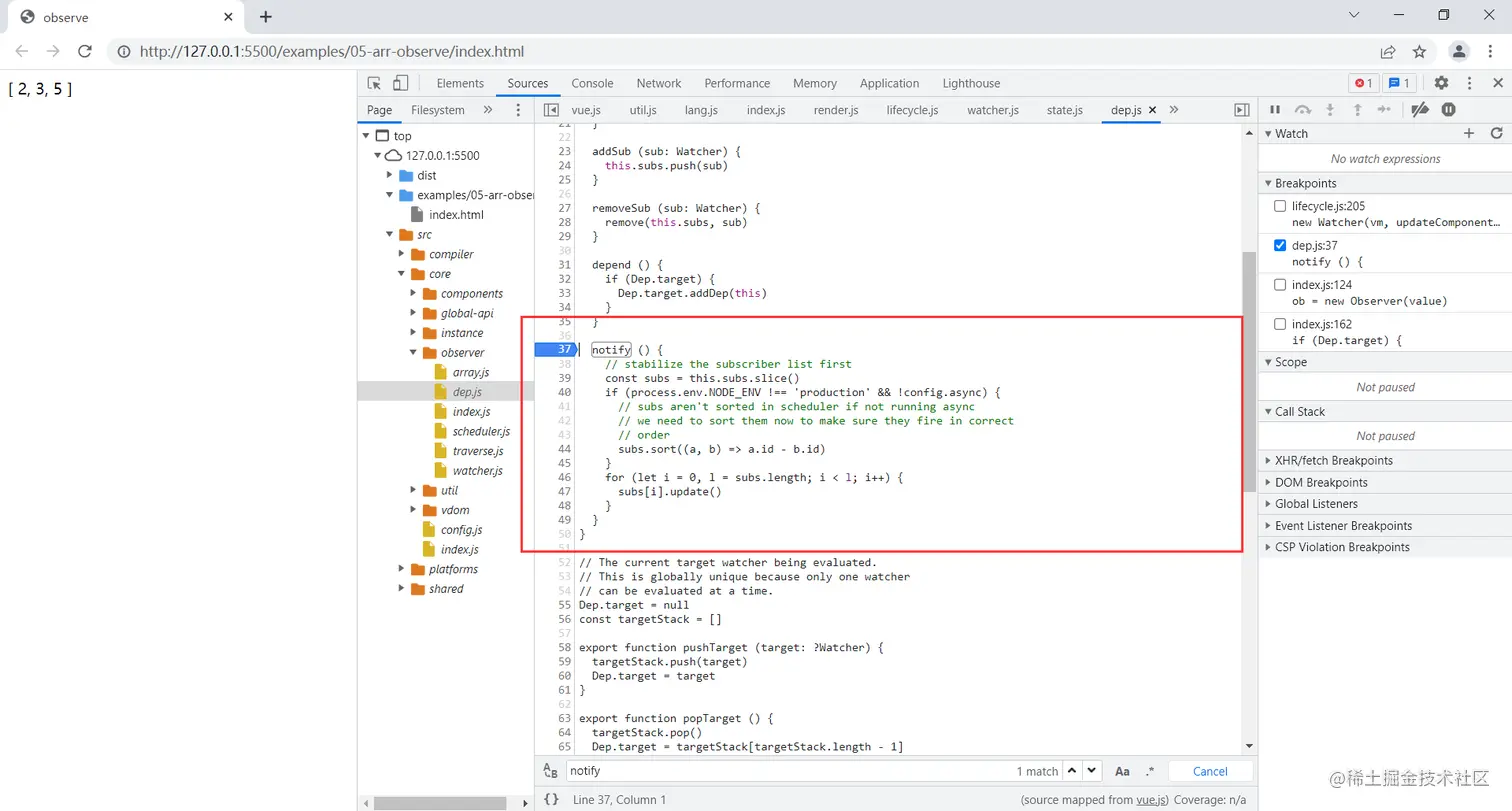Viewport: 1512px width, 811px height.
Task: Switch to the lifecycle.js file tab
Action: pyautogui.click(x=912, y=110)
